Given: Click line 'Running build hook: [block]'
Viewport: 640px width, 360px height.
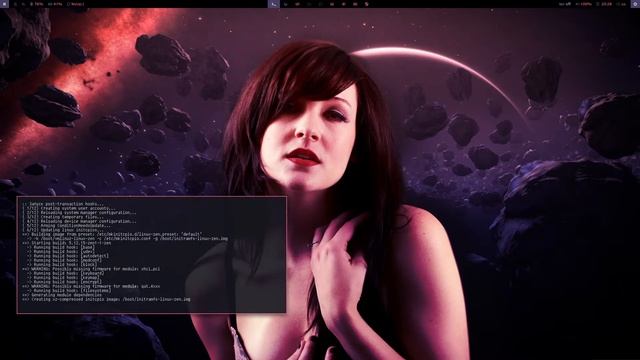Looking at the screenshot, I should point(62,264).
